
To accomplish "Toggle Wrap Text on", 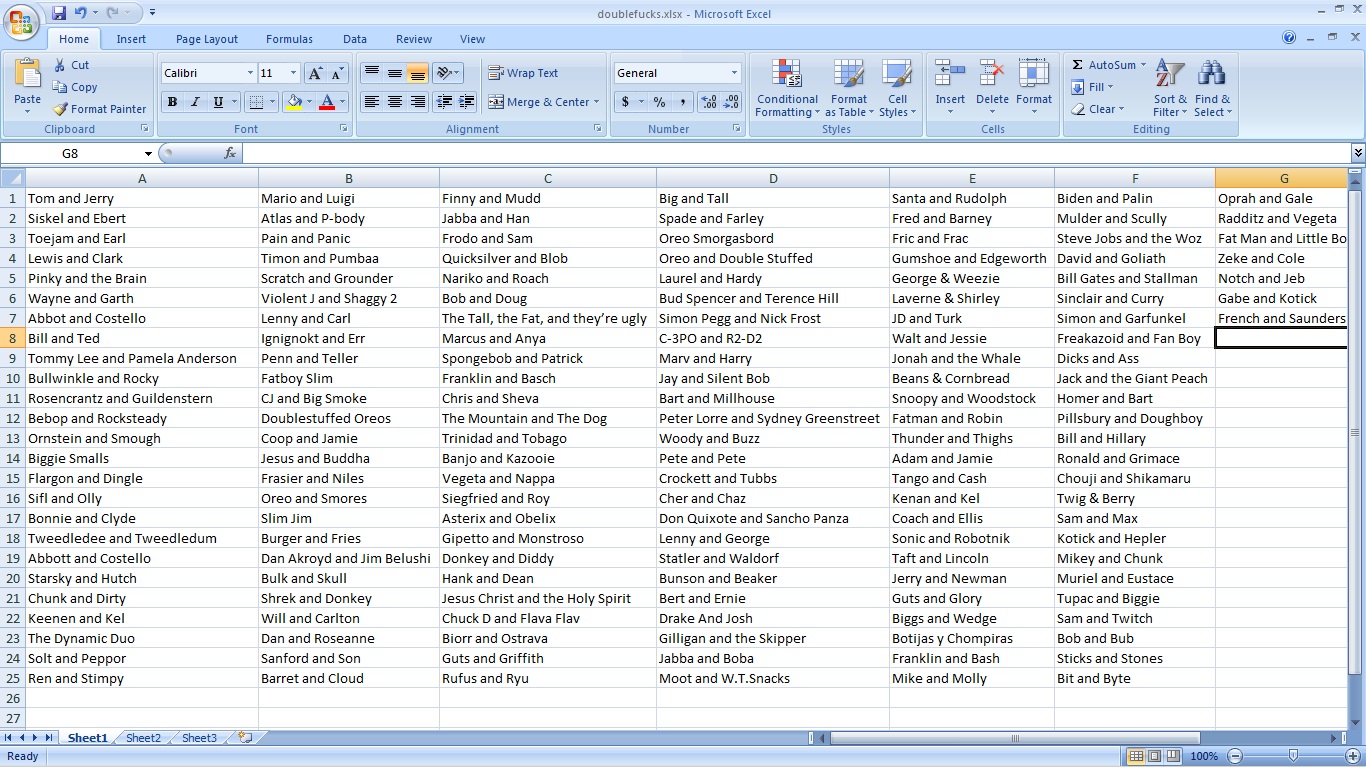I will 523,73.
